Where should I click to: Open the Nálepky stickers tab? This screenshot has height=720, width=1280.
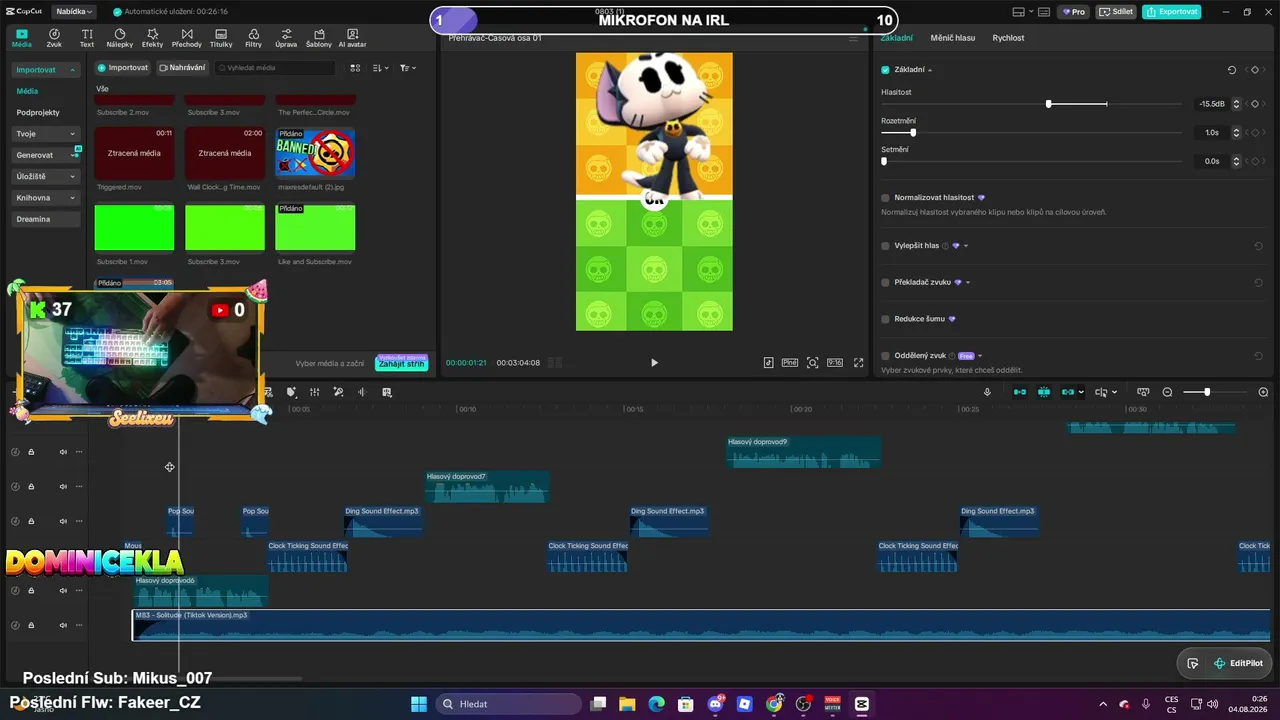click(x=120, y=38)
